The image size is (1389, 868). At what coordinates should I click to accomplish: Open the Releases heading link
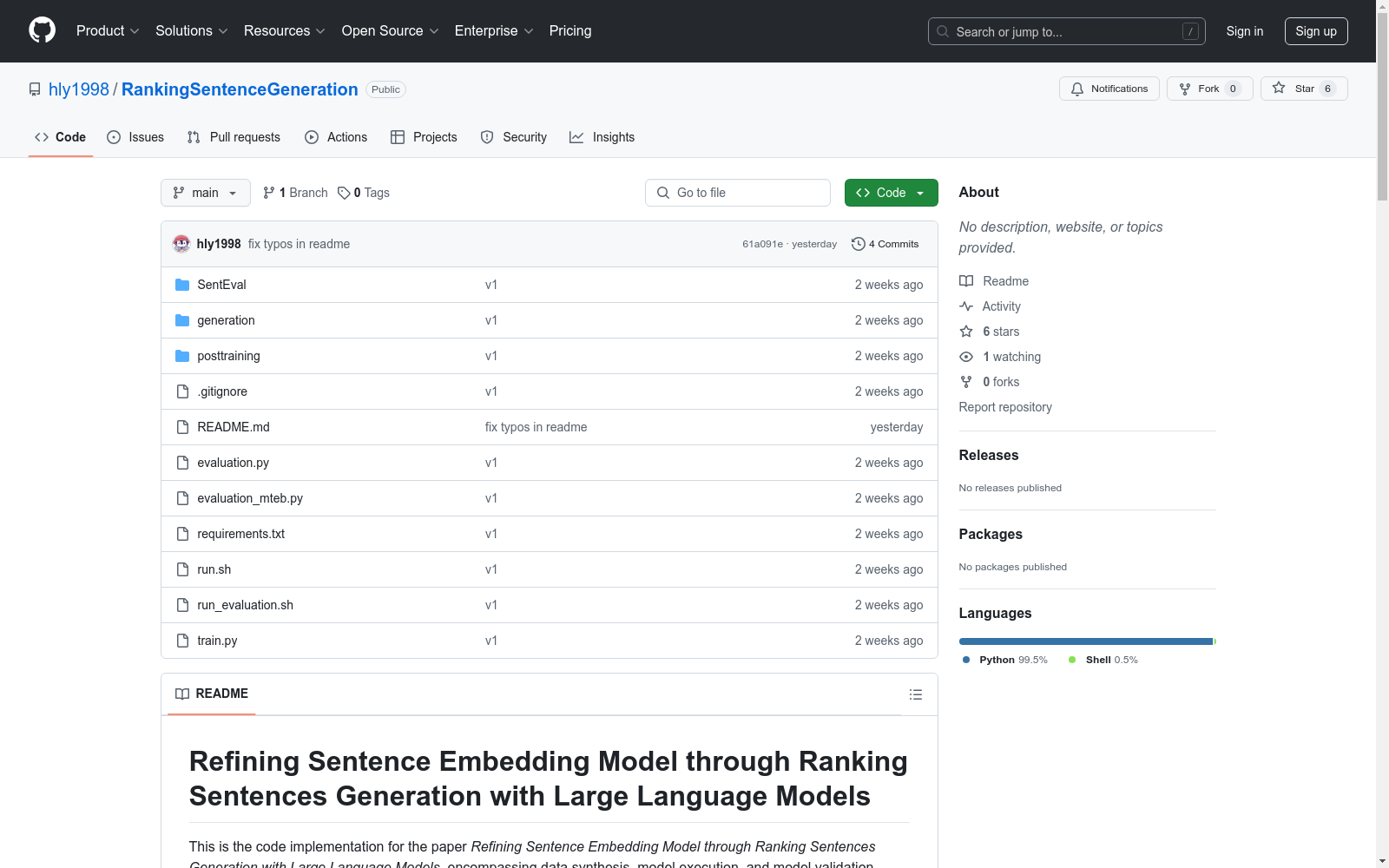click(x=989, y=455)
